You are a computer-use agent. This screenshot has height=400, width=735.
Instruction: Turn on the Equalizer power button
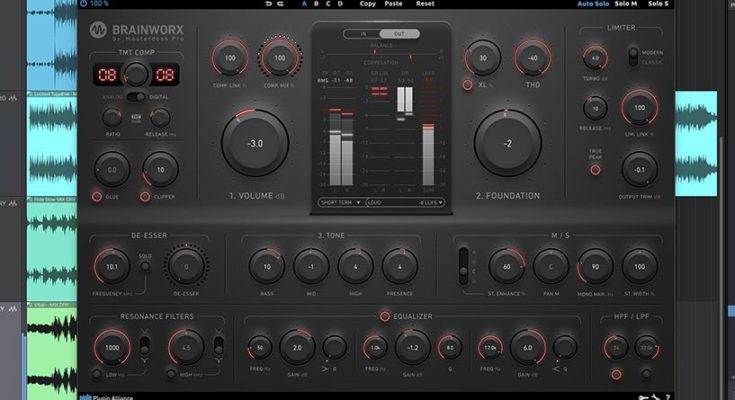tap(385, 317)
